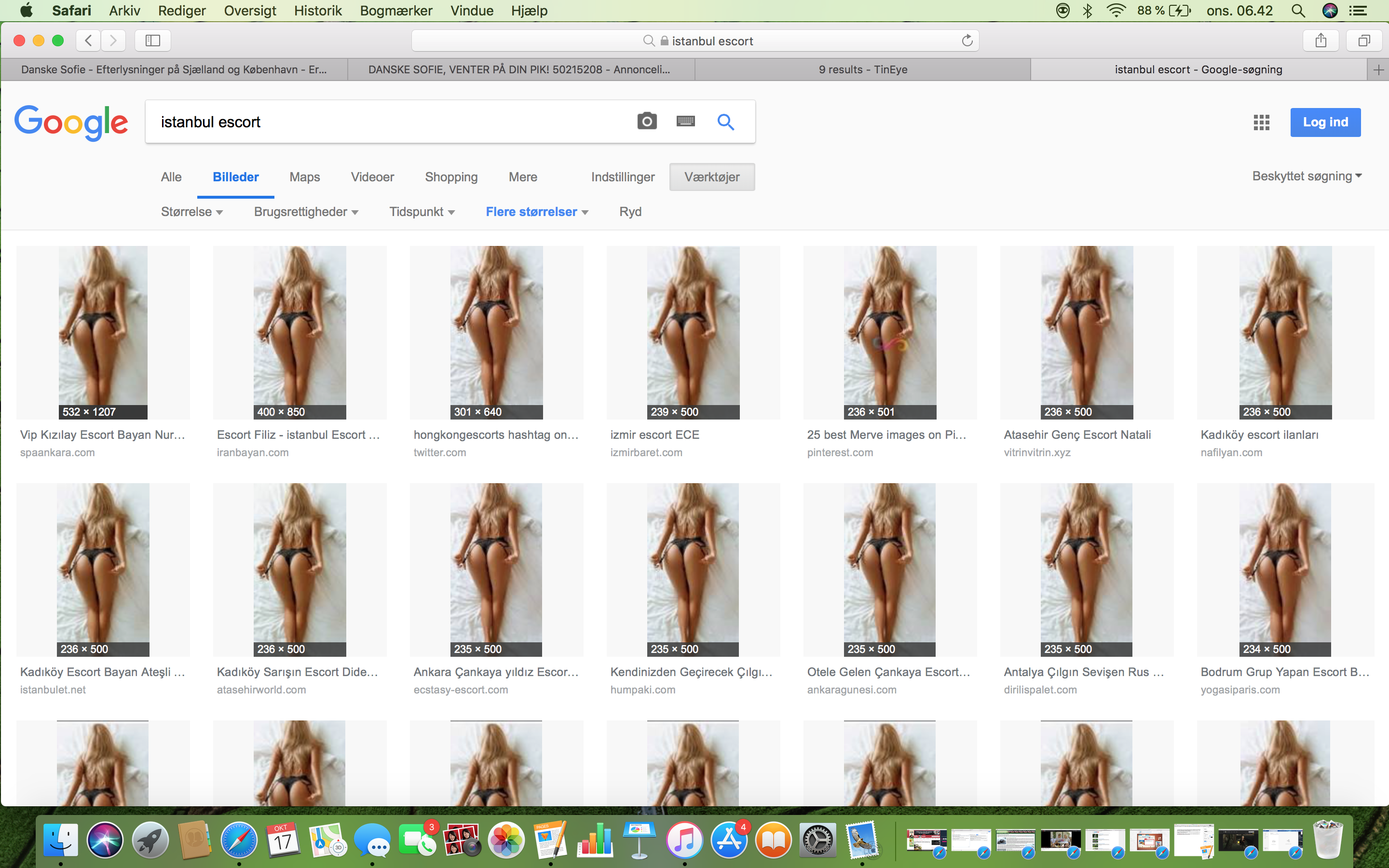The image size is (1389, 868).
Task: Click the Log ind button
Action: pos(1325,122)
